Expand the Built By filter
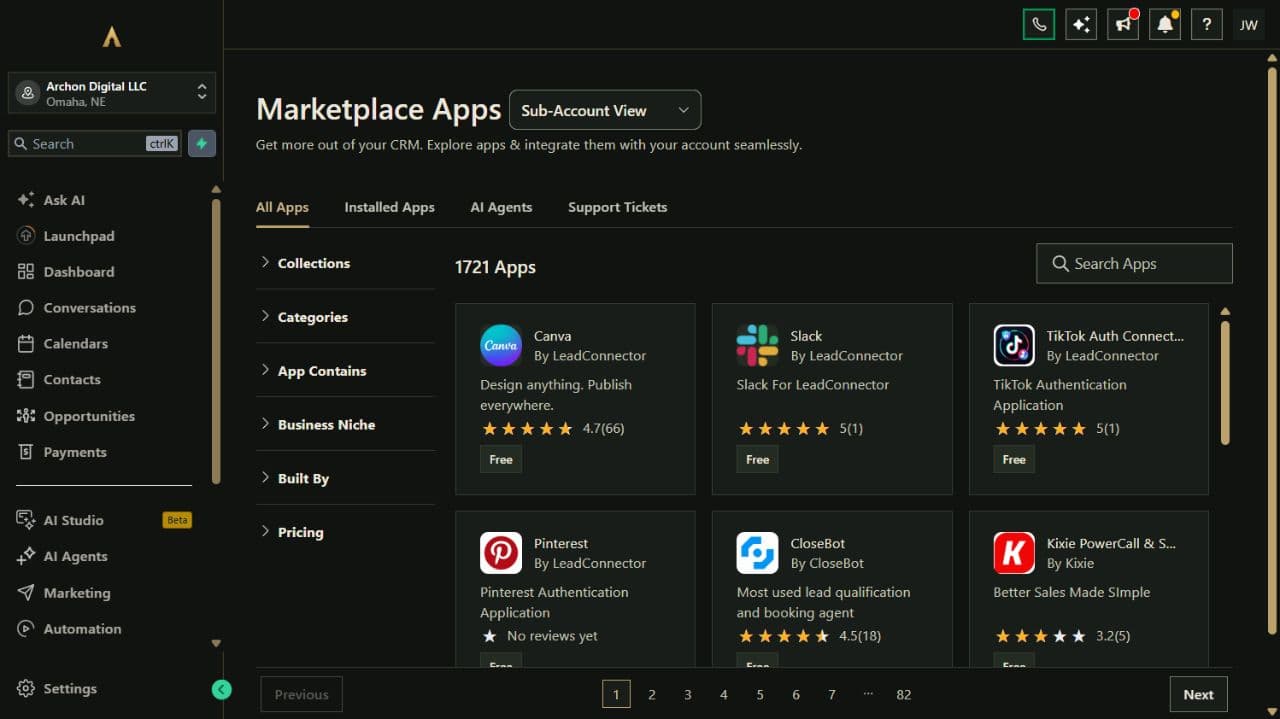1280x719 pixels. [x=345, y=479]
